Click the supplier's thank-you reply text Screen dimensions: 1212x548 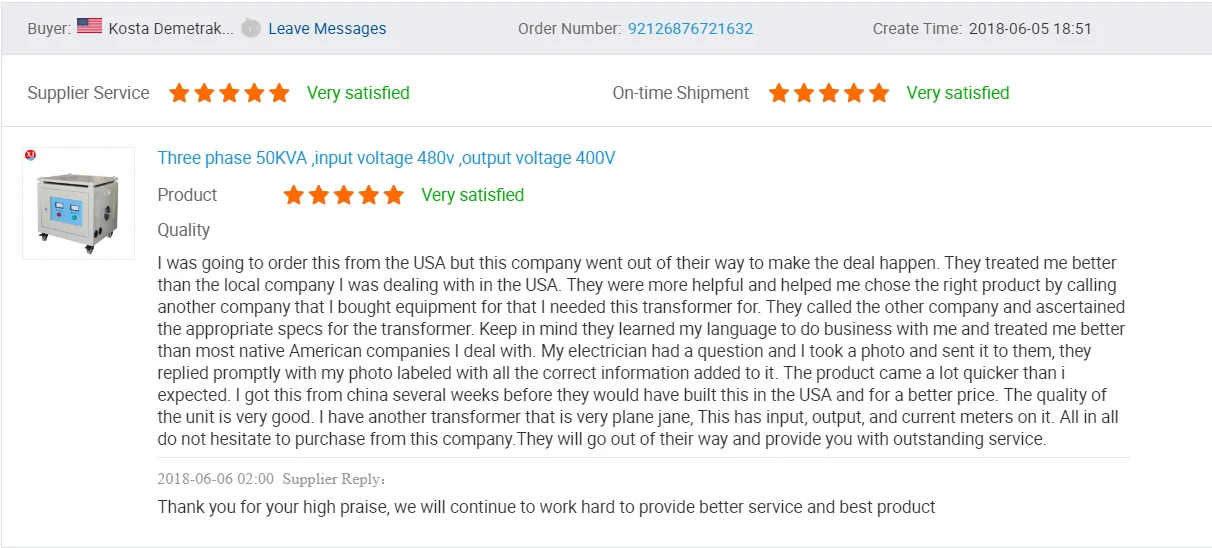(546, 507)
